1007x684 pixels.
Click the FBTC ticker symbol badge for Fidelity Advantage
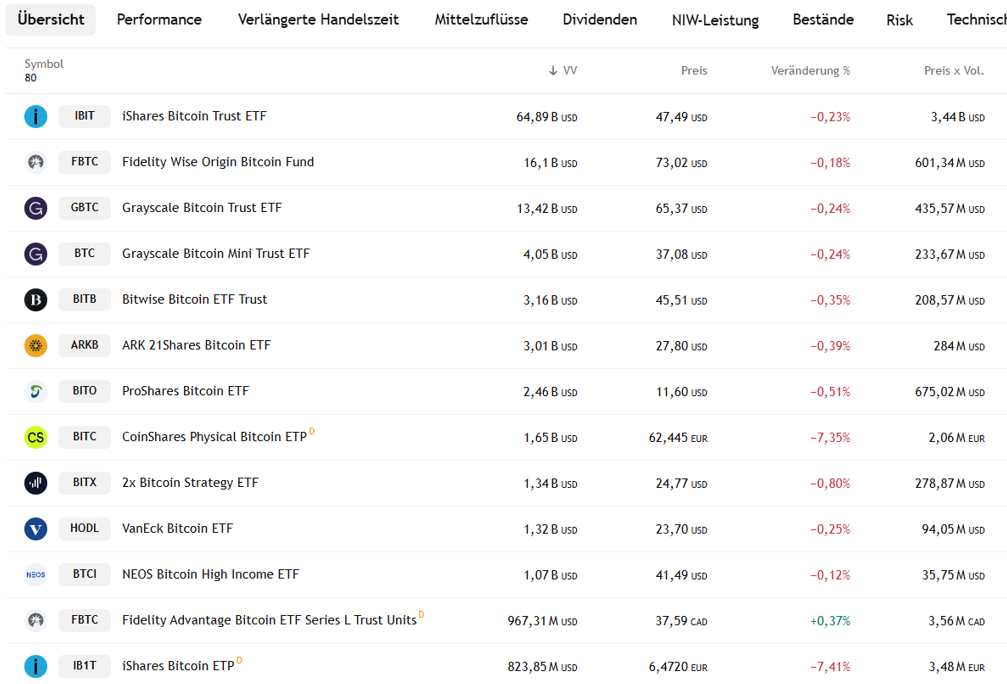(85, 620)
